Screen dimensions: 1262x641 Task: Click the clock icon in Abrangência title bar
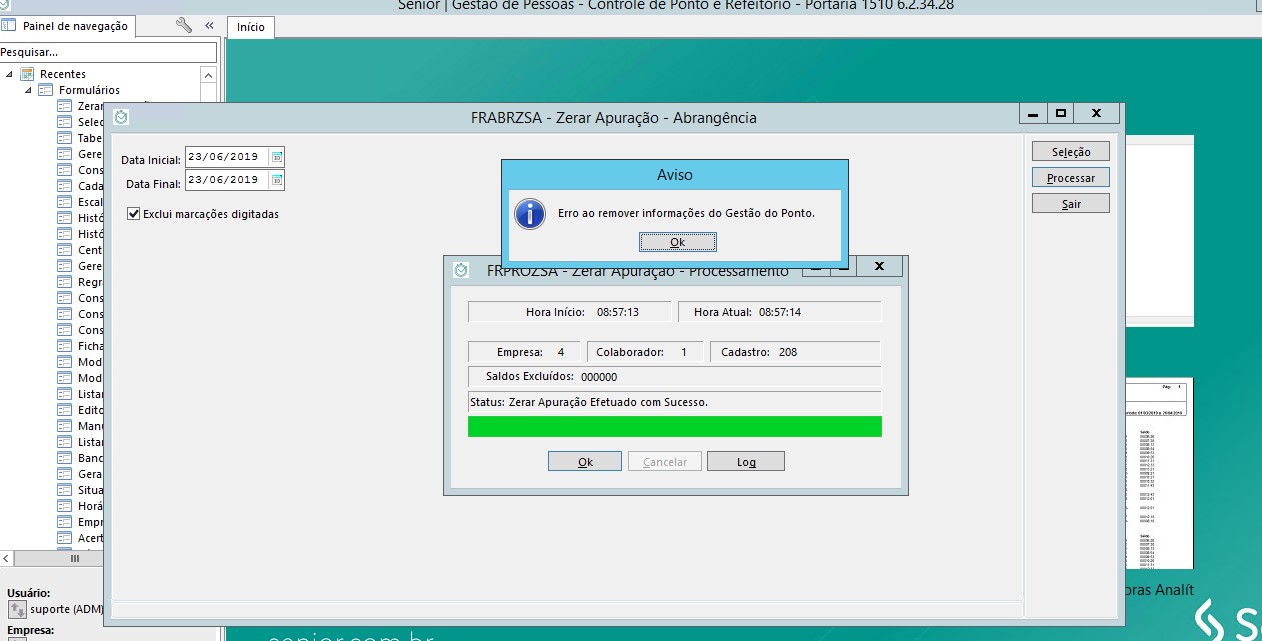point(120,117)
